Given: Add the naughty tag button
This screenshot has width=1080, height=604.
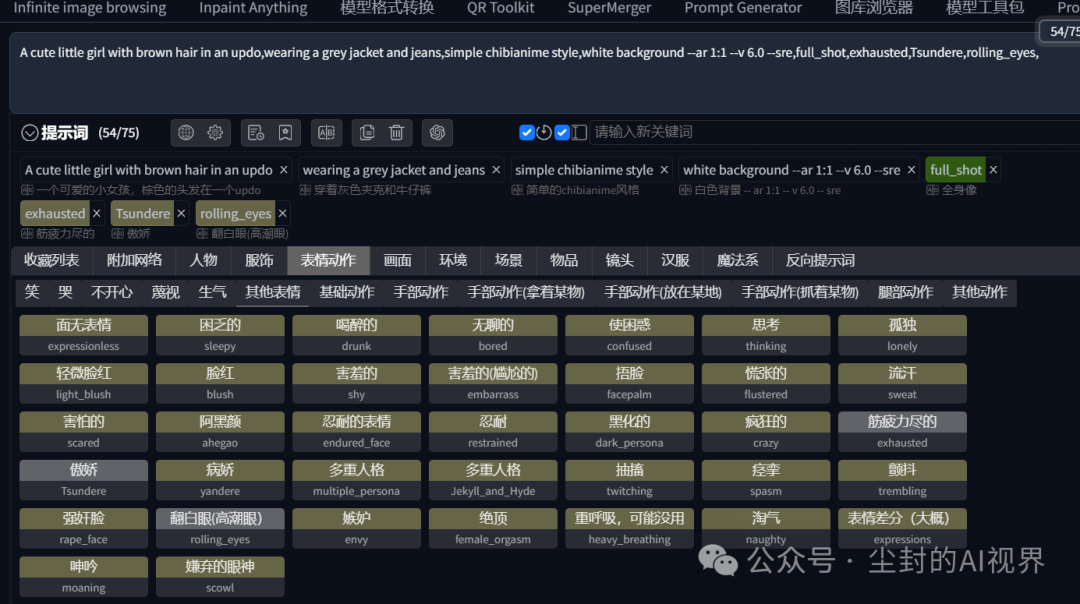Looking at the screenshot, I should click(765, 528).
